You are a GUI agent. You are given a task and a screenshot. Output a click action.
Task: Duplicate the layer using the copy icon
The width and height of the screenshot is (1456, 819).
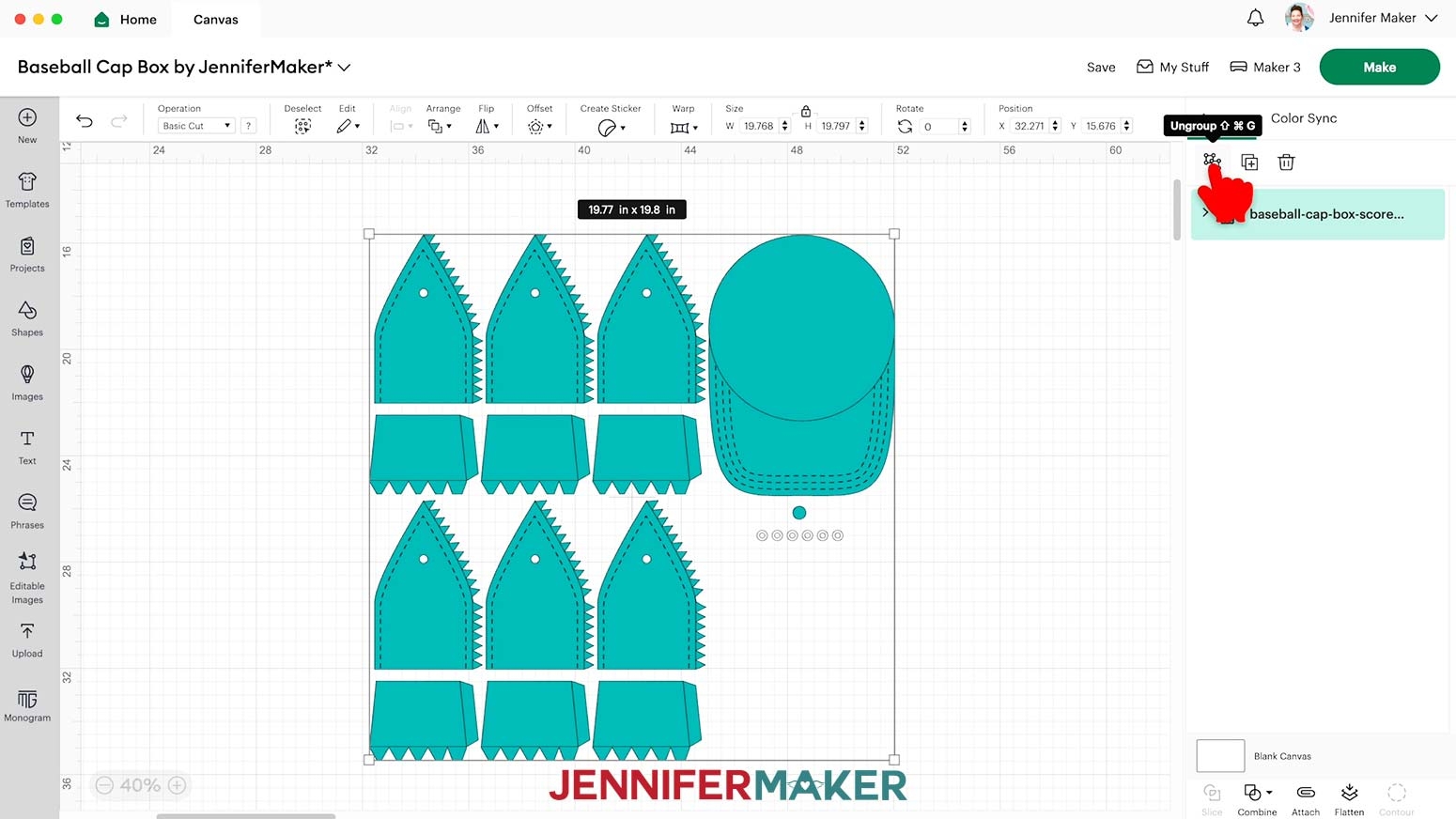(1249, 162)
